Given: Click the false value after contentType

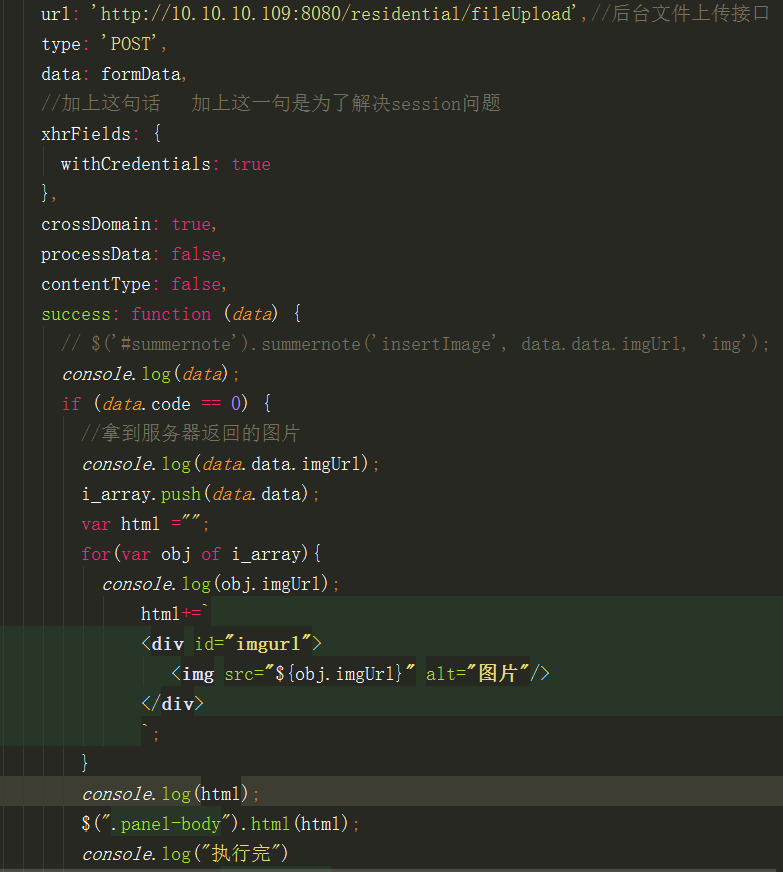Looking at the screenshot, I should coord(196,284).
